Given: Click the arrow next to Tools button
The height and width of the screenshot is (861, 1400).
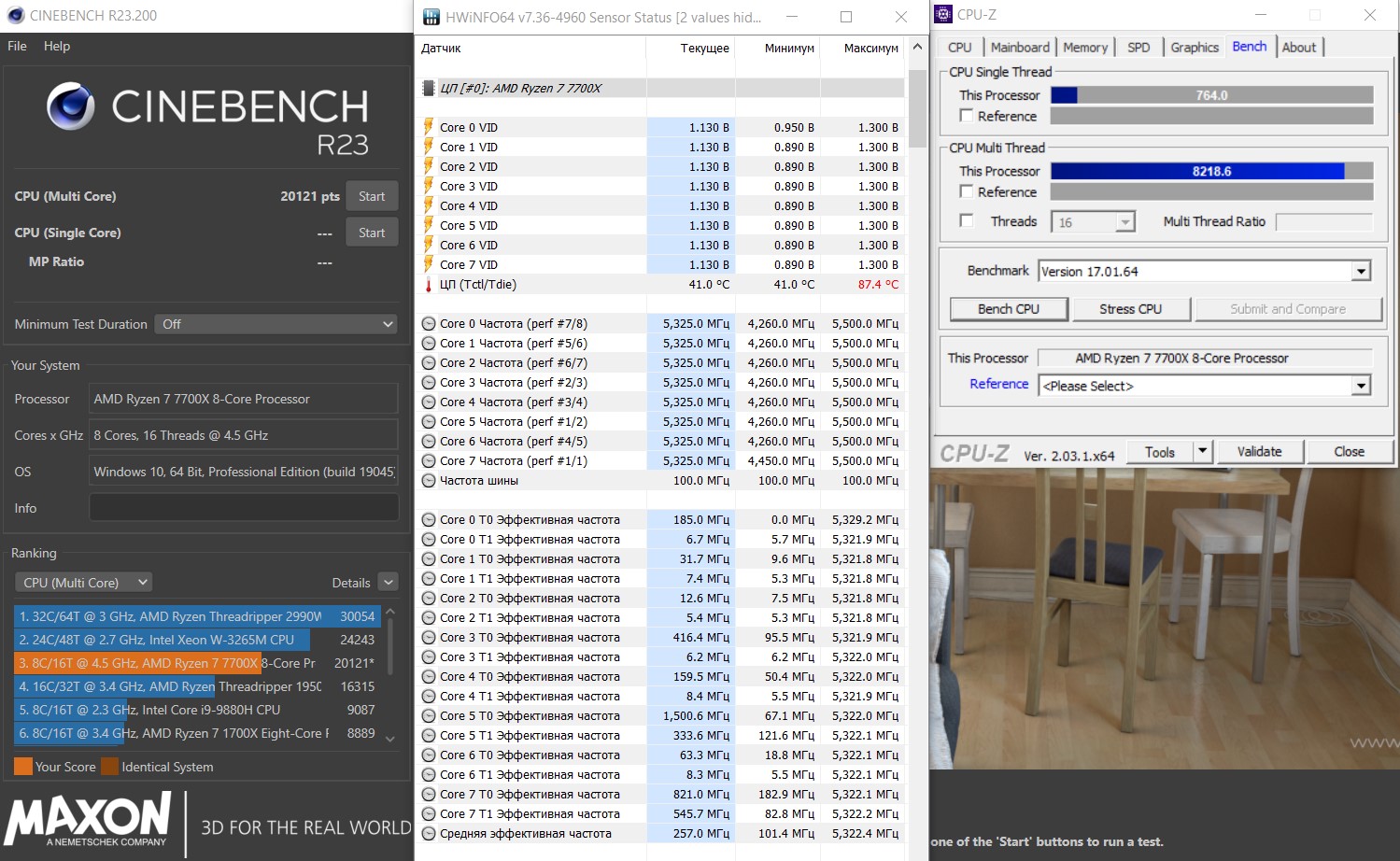Looking at the screenshot, I should coord(1203,452).
